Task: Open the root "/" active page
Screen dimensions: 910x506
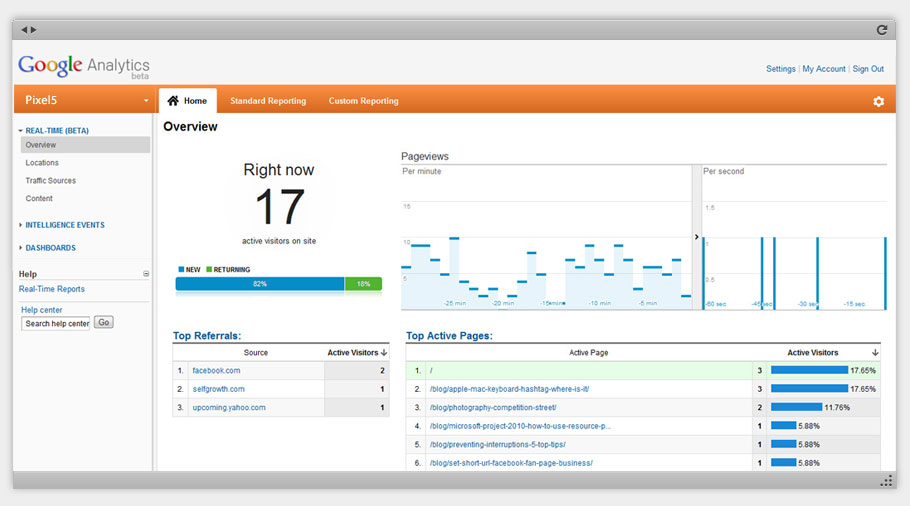Action: coord(431,370)
